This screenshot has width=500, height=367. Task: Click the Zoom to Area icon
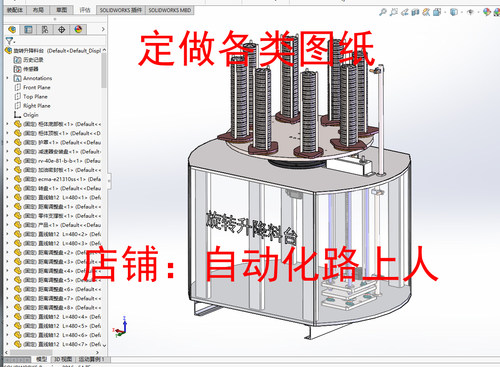[394, 12]
